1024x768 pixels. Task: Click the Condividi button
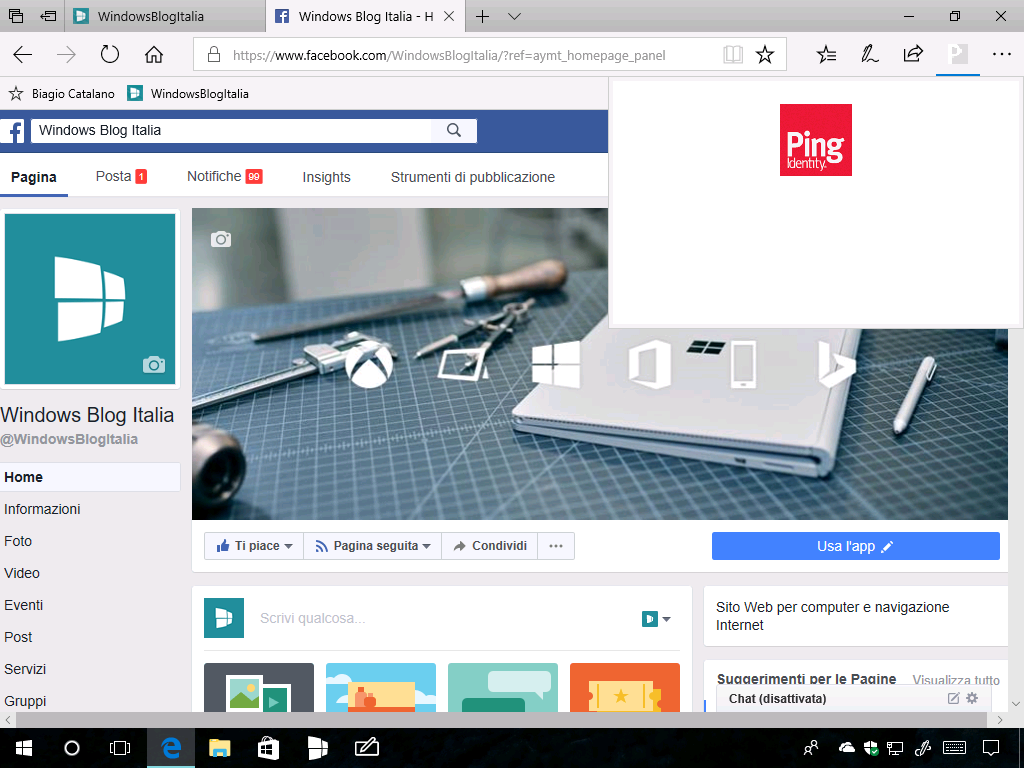(490, 546)
